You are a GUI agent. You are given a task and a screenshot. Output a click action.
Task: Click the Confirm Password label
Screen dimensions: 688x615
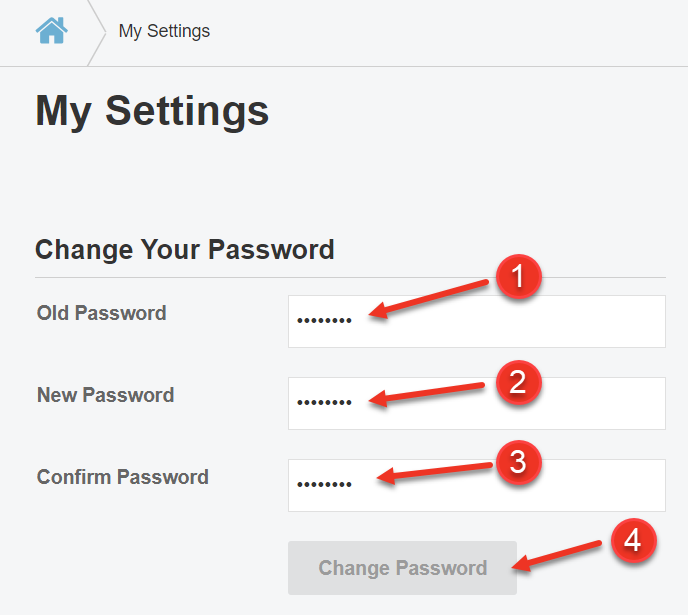click(x=123, y=477)
